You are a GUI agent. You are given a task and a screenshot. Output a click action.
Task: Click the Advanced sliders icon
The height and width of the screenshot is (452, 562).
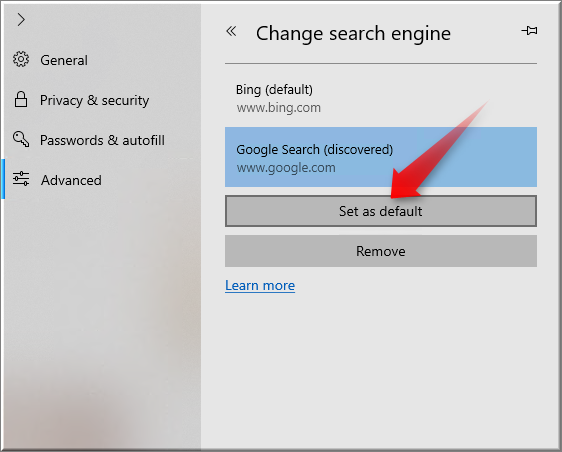point(21,179)
